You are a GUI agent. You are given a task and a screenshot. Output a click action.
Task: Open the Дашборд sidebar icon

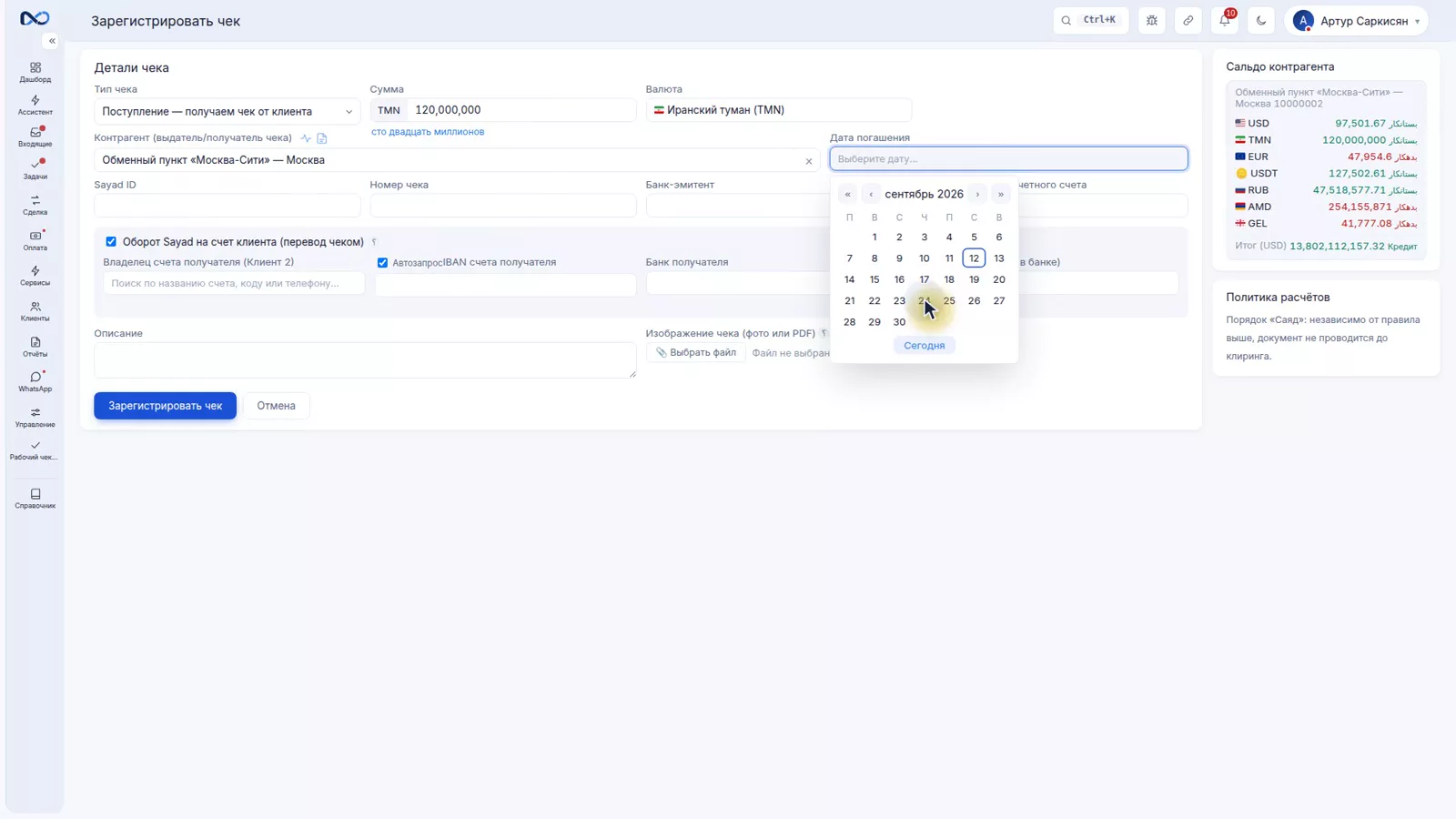click(x=35, y=73)
